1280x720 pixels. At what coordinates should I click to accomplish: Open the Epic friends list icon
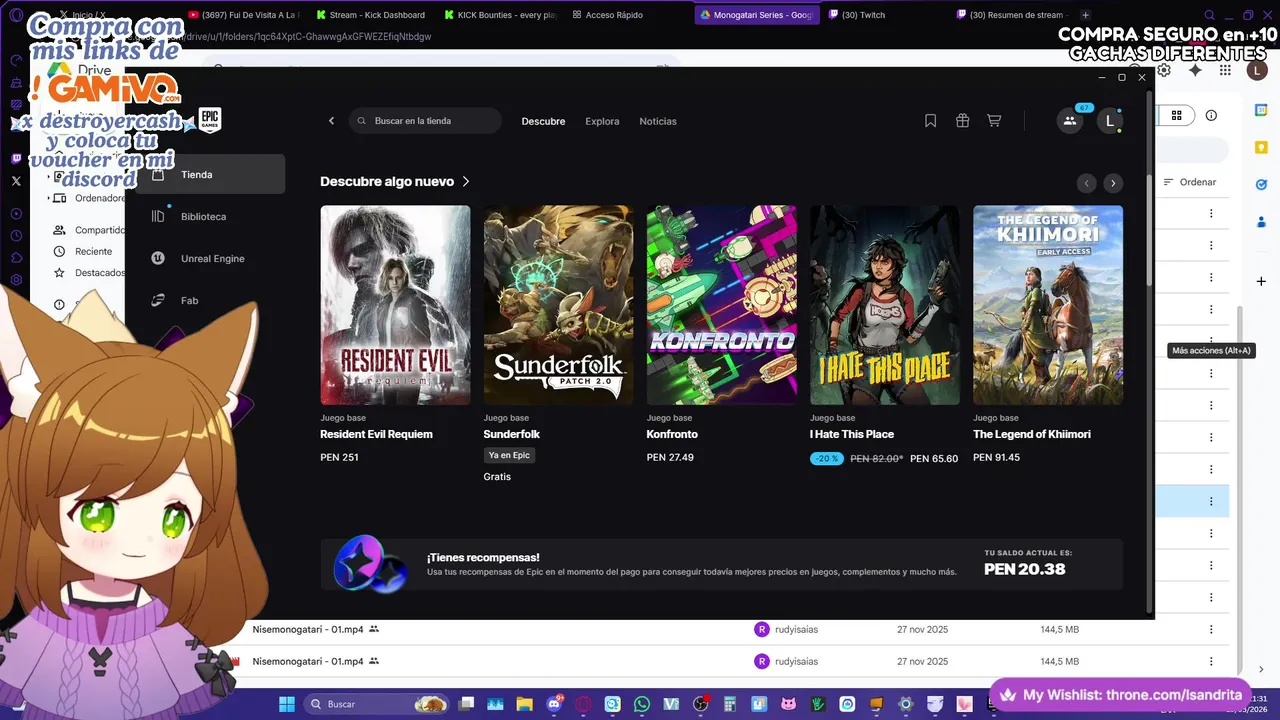1070,121
